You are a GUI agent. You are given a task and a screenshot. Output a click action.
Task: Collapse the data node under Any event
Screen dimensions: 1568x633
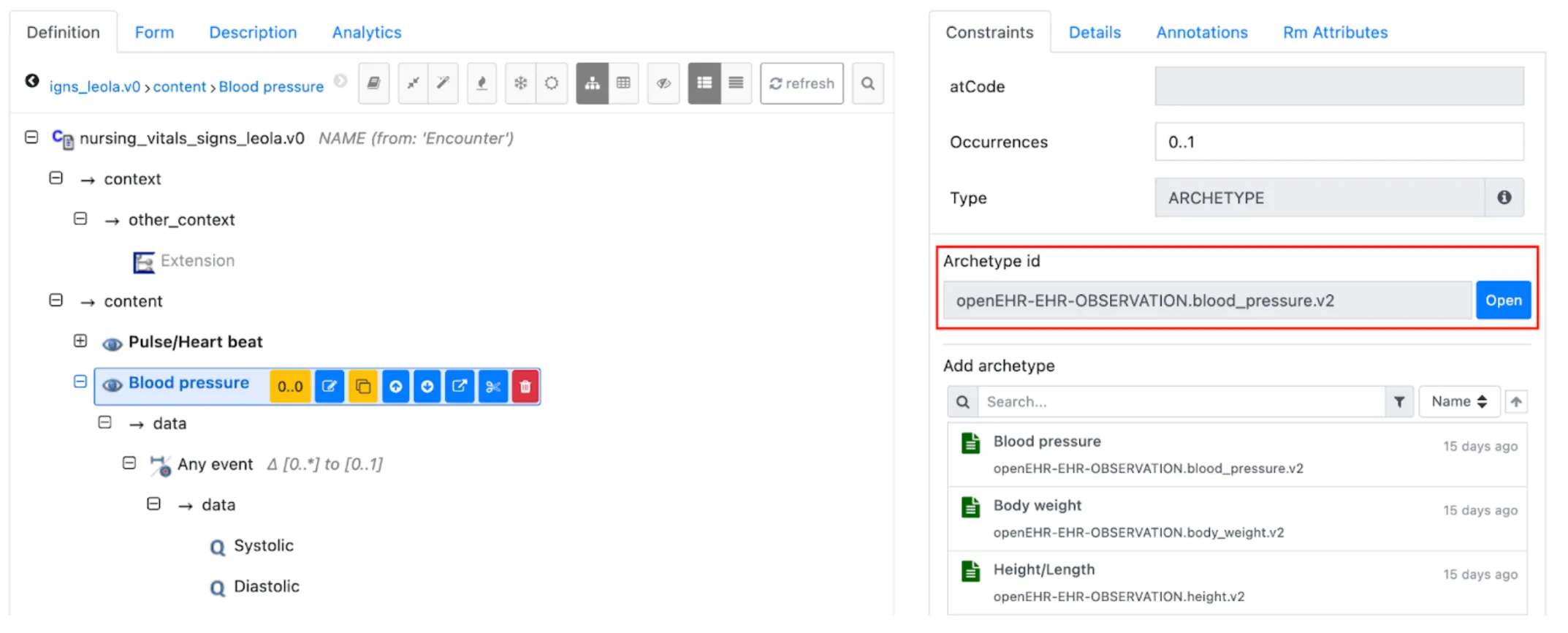(x=153, y=504)
